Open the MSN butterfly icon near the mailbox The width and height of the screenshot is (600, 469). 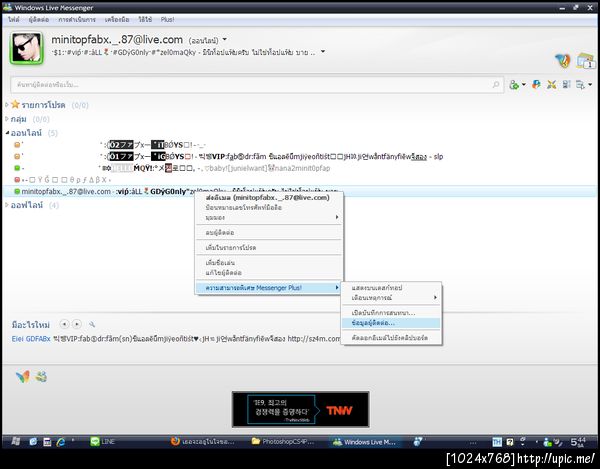point(563,61)
